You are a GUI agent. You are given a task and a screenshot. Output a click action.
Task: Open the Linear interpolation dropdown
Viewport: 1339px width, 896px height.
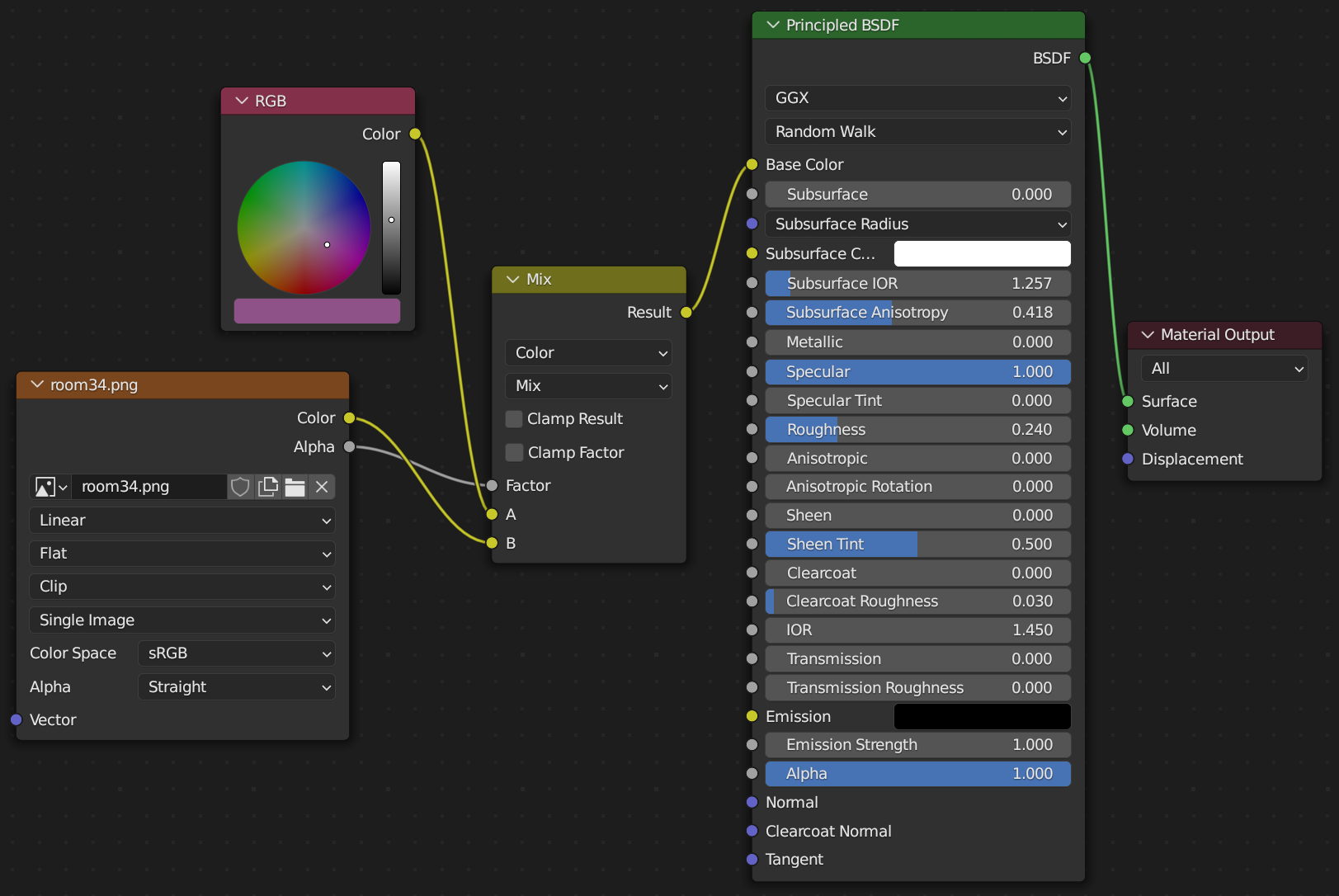(182, 521)
